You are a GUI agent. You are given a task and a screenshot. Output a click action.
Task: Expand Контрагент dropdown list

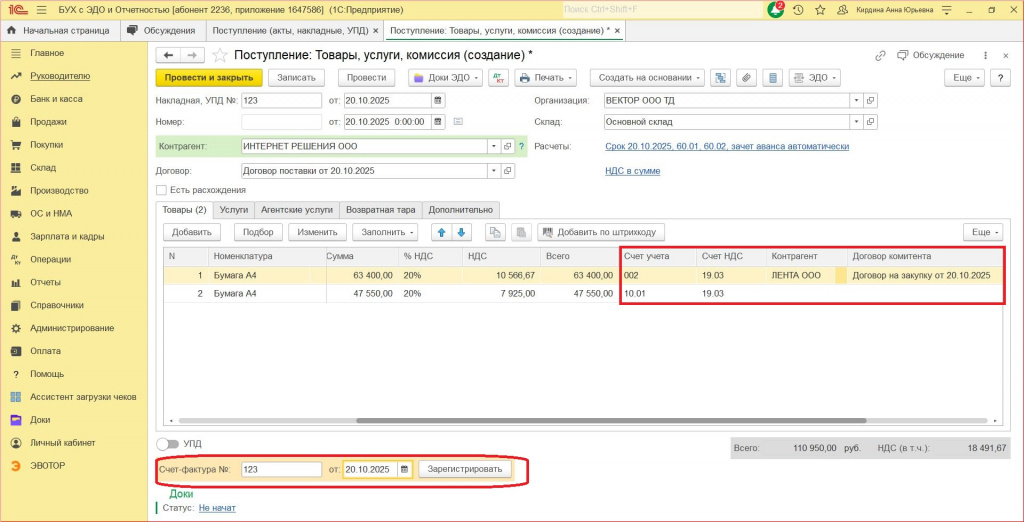(x=494, y=146)
